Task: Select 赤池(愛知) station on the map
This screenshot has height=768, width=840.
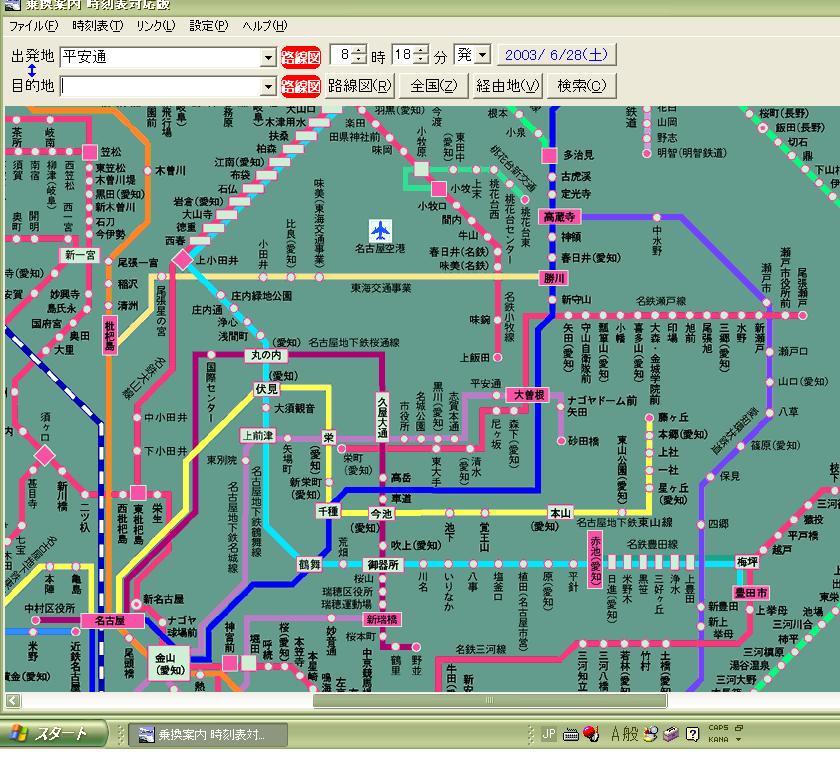Action: click(x=595, y=560)
